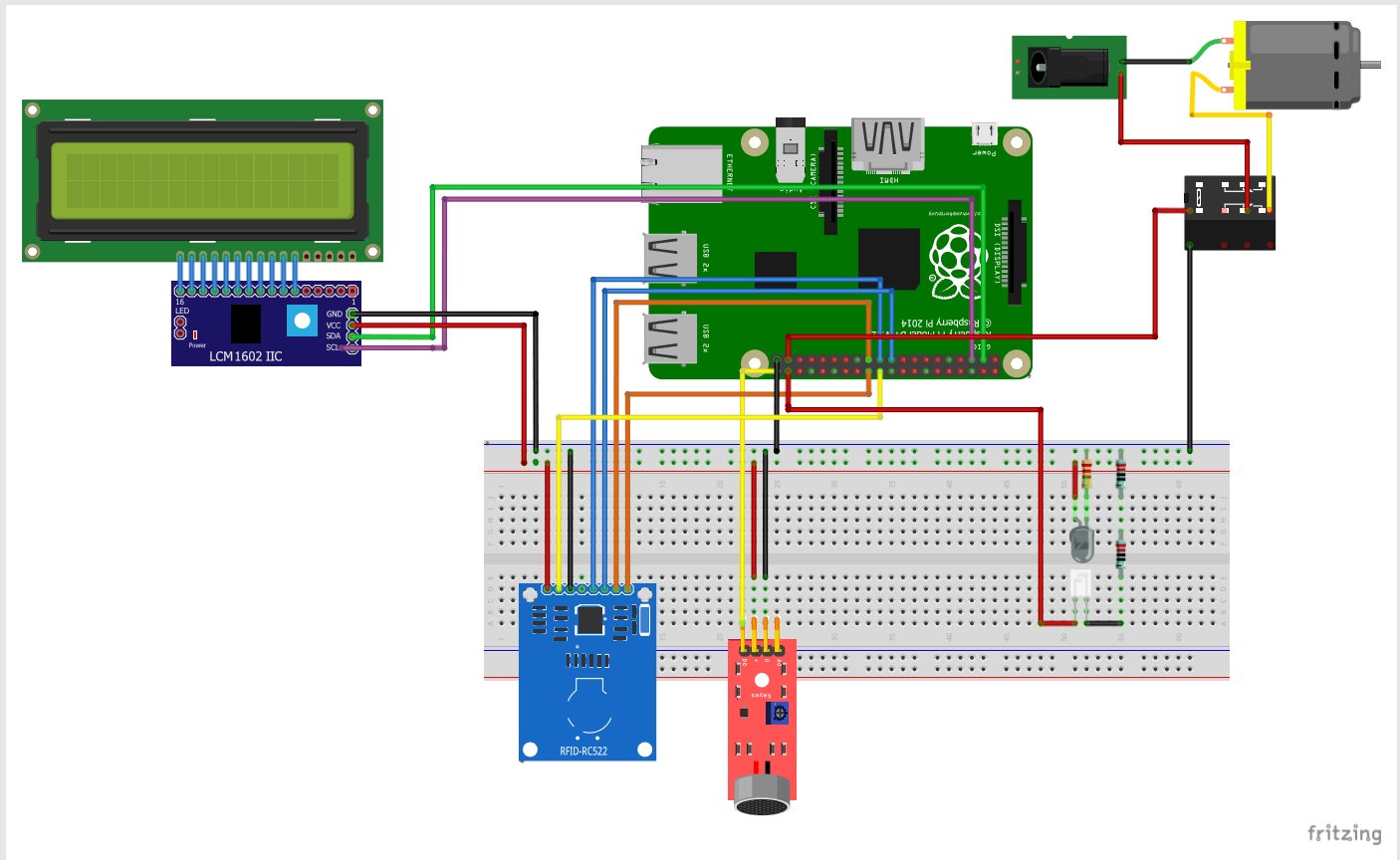The width and height of the screenshot is (1400, 860).
Task: Select the black processor chip on Pi
Action: pos(888,259)
